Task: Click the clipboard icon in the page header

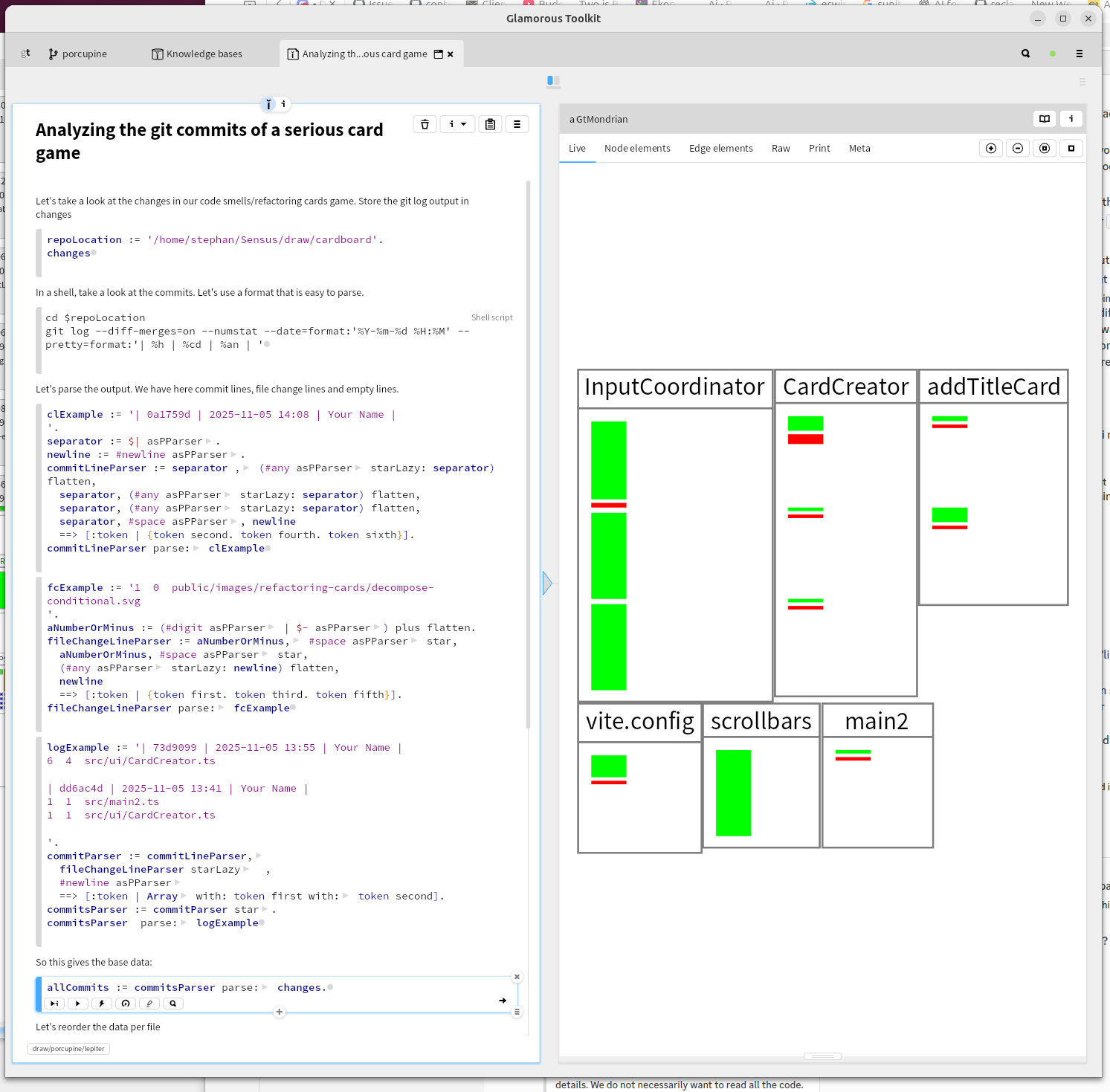Action: (x=490, y=124)
